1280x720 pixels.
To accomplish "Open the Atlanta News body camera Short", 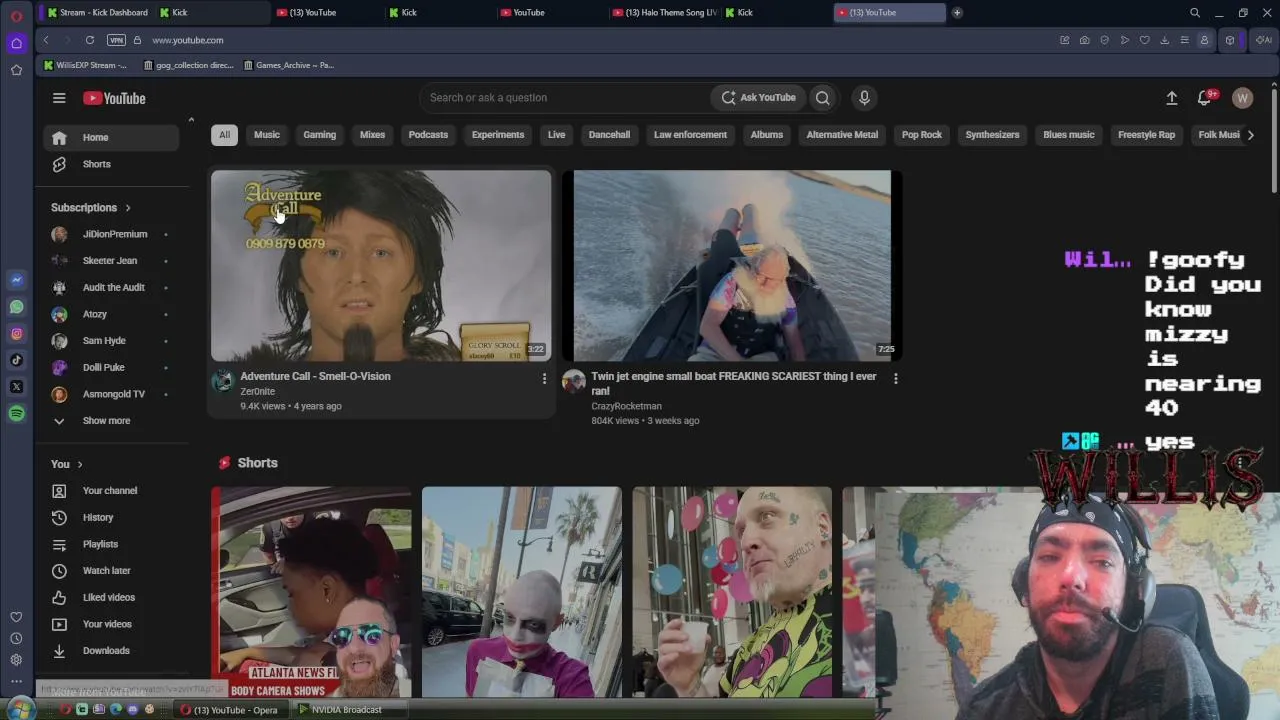I will point(311,592).
